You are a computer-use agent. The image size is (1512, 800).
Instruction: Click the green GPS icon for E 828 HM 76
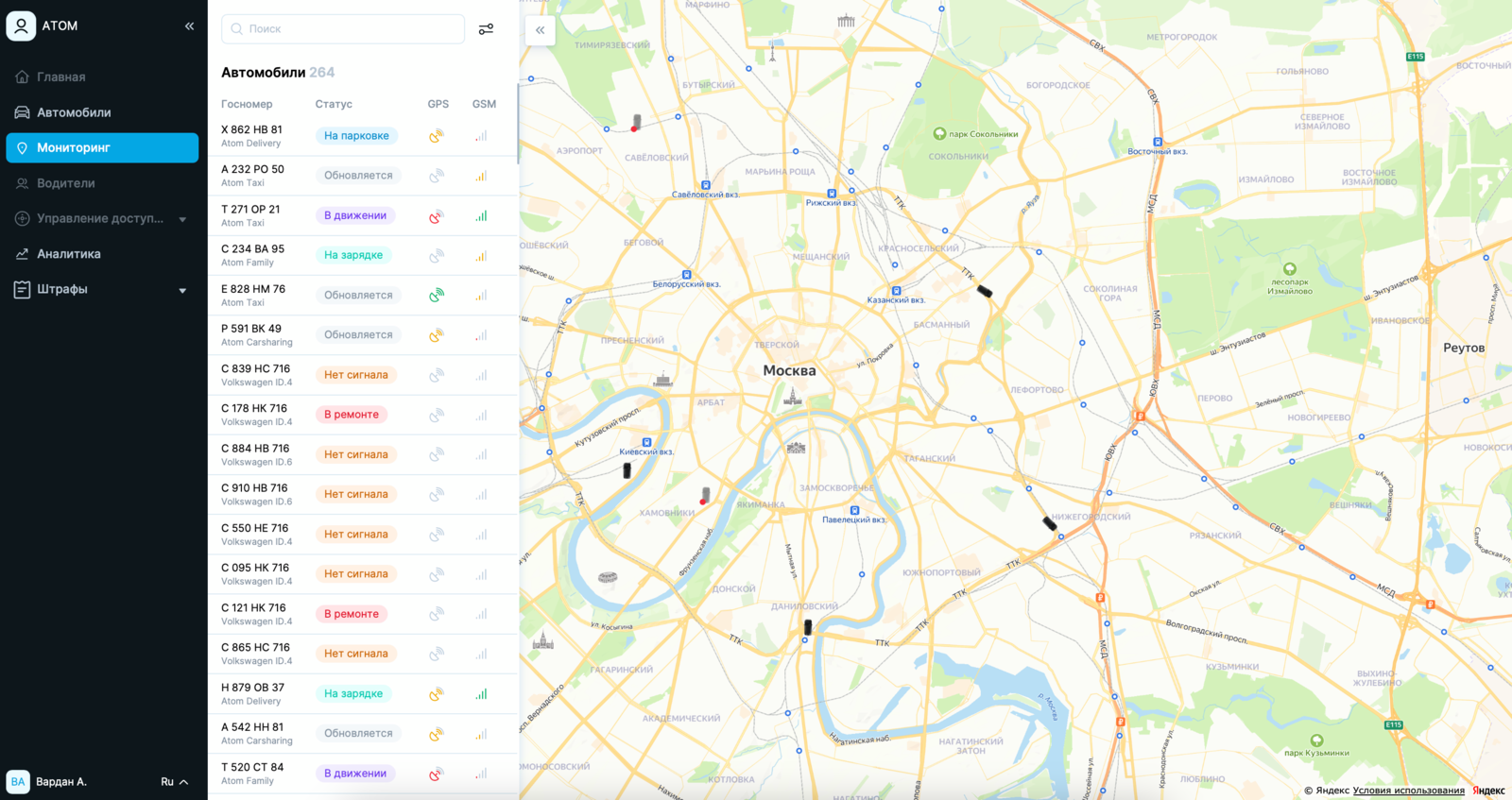pyautogui.click(x=436, y=296)
